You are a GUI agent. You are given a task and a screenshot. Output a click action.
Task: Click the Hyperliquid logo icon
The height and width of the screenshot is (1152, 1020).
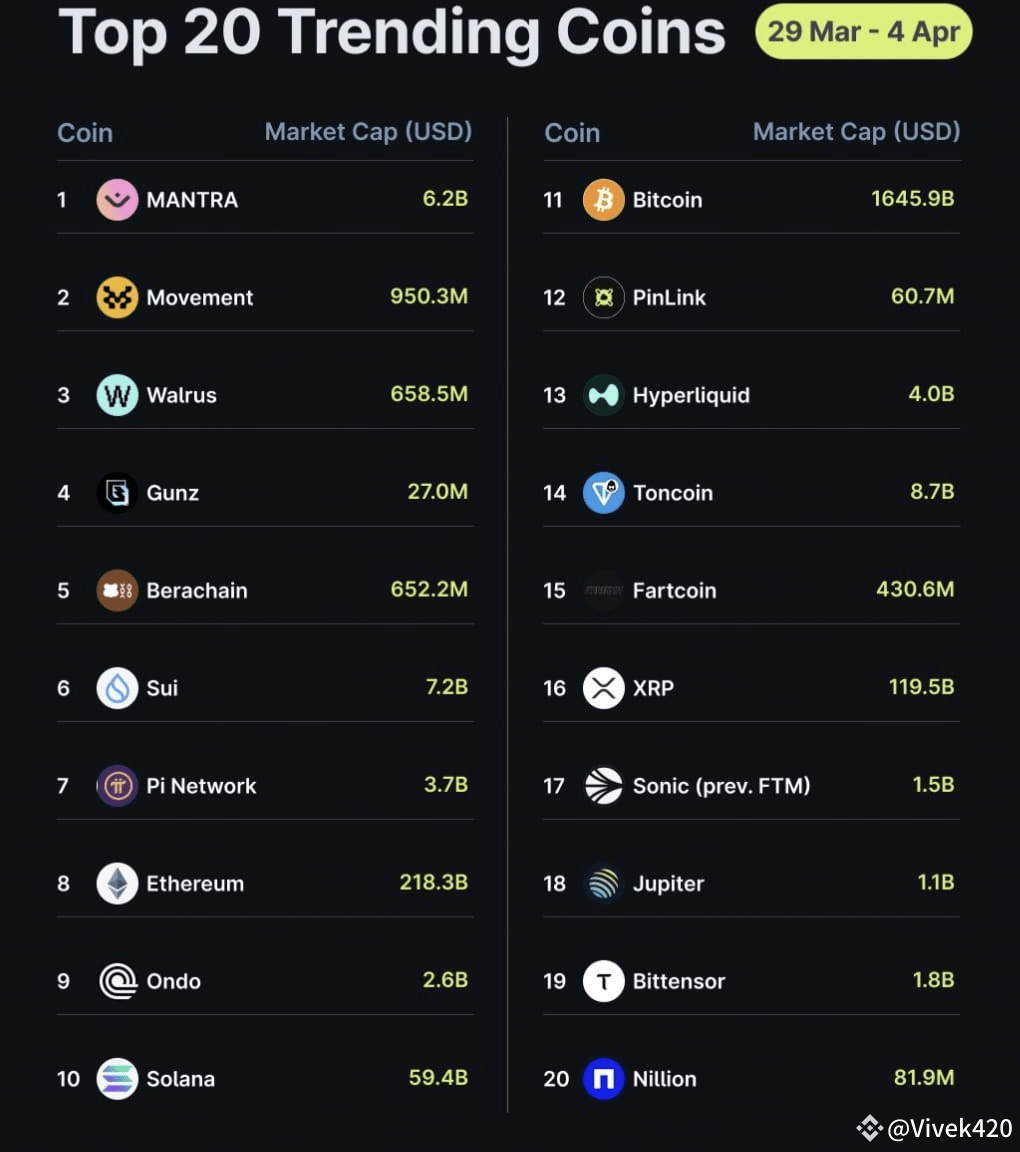604,395
